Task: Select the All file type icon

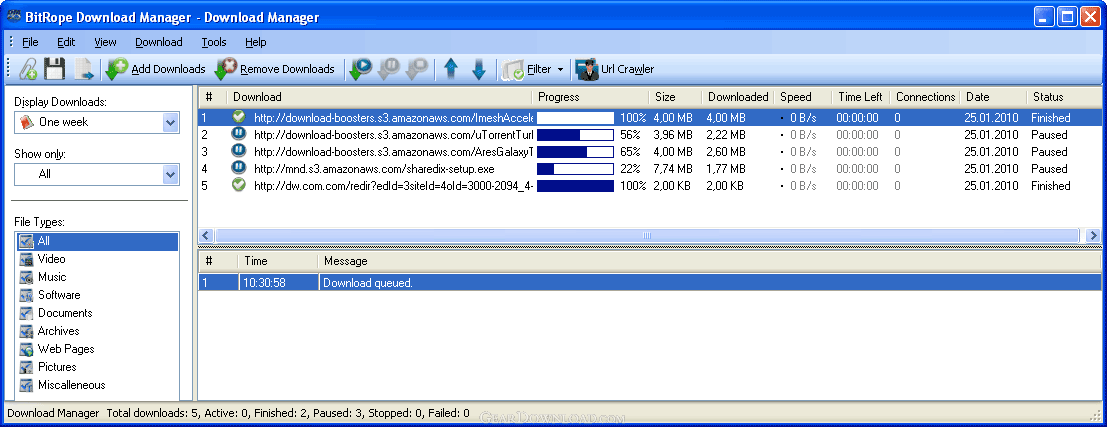Action: 26,241
